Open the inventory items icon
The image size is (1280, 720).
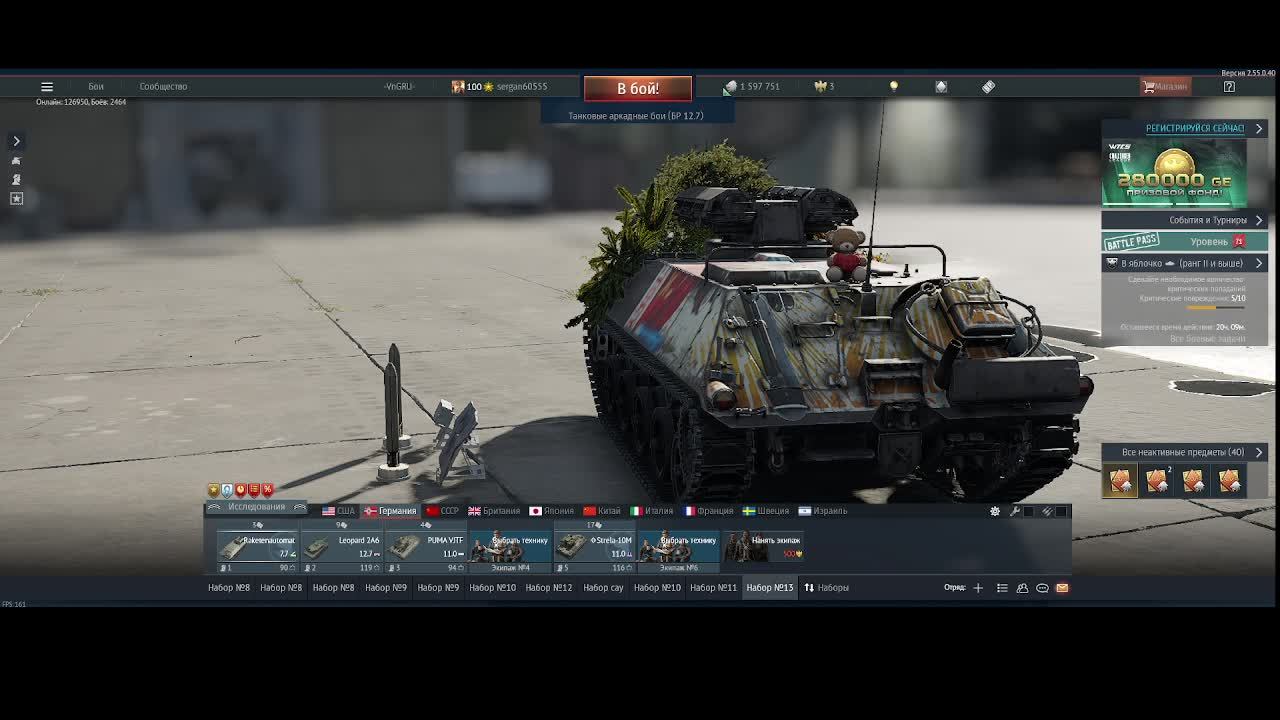(988, 87)
